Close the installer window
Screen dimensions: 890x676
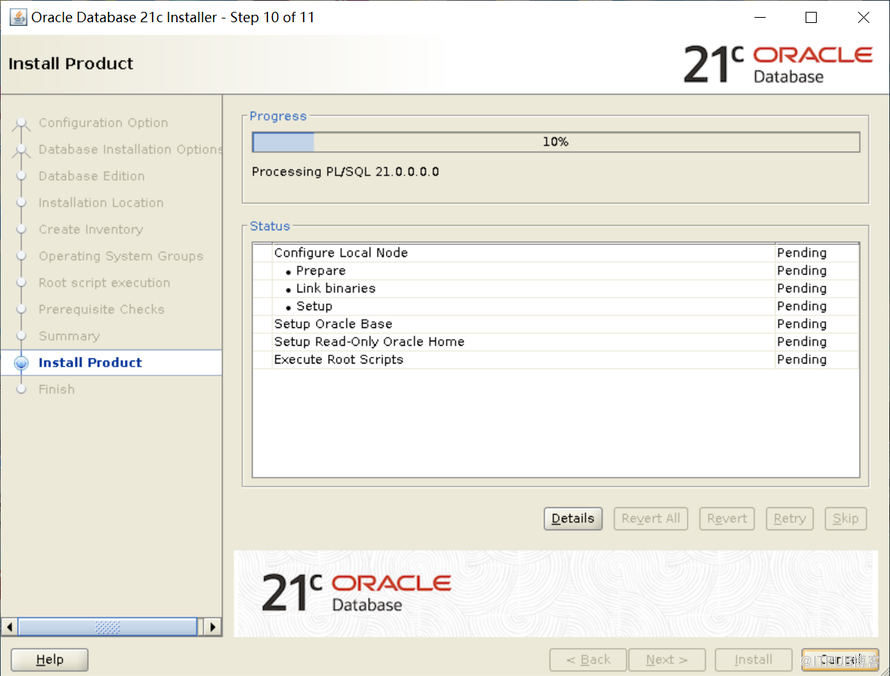[x=863, y=18]
